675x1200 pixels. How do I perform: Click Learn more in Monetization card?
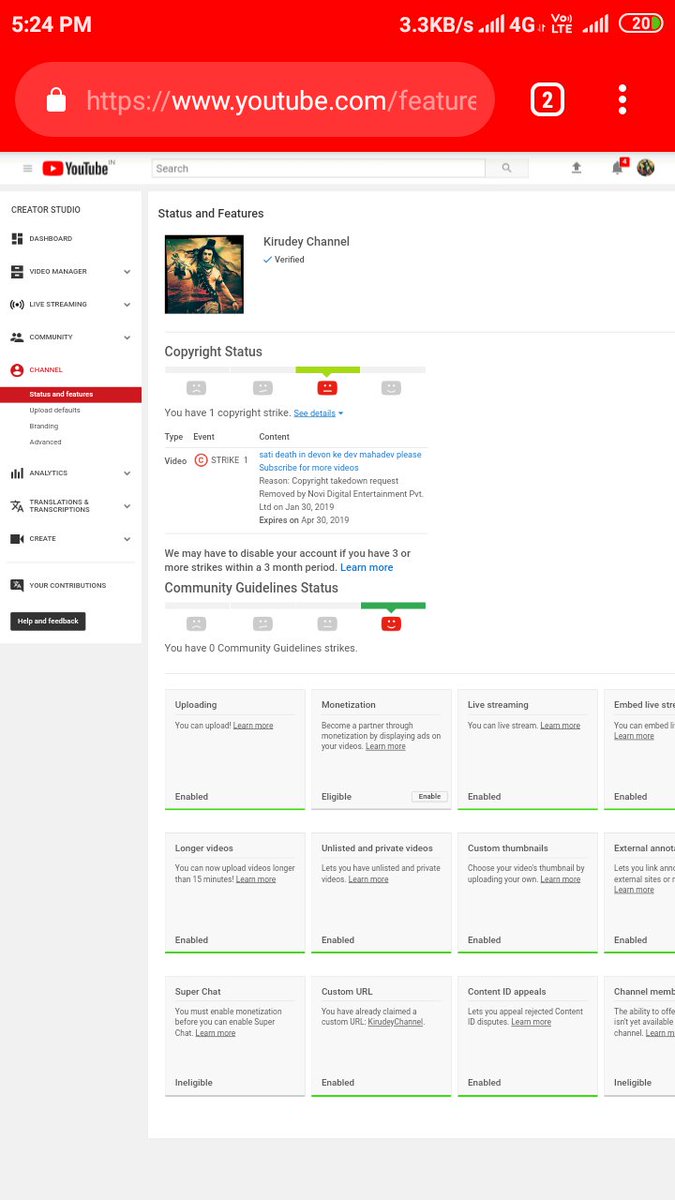pos(386,747)
